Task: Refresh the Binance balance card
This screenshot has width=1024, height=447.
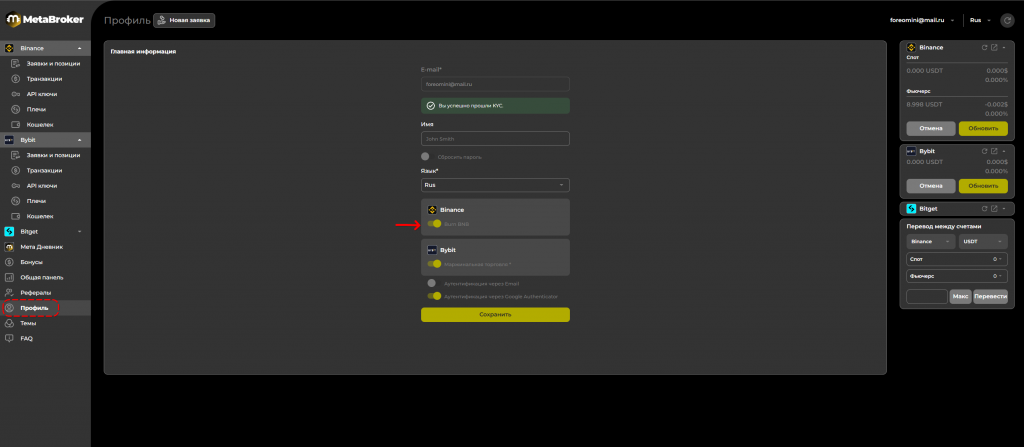Action: (984, 48)
